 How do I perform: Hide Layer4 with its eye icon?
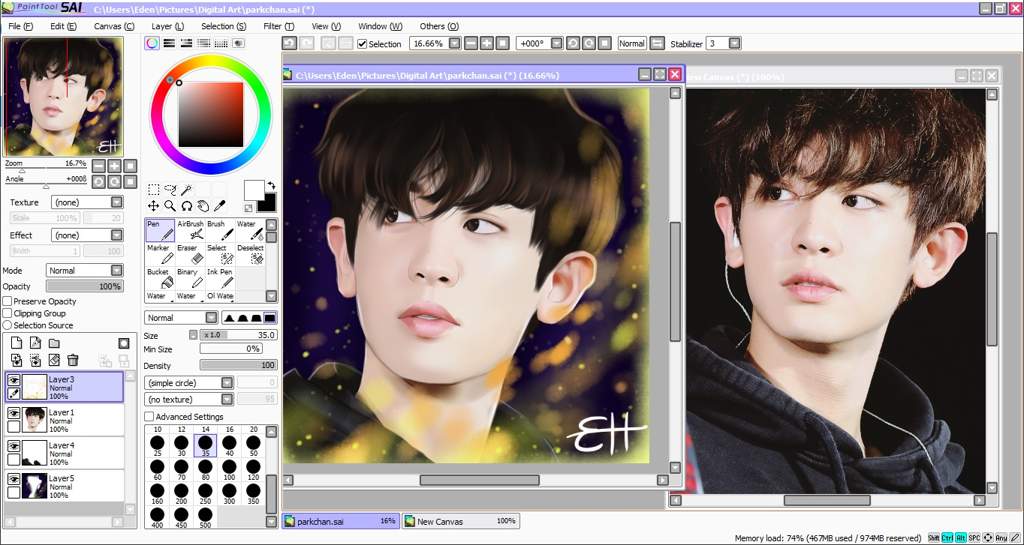click(x=13, y=446)
